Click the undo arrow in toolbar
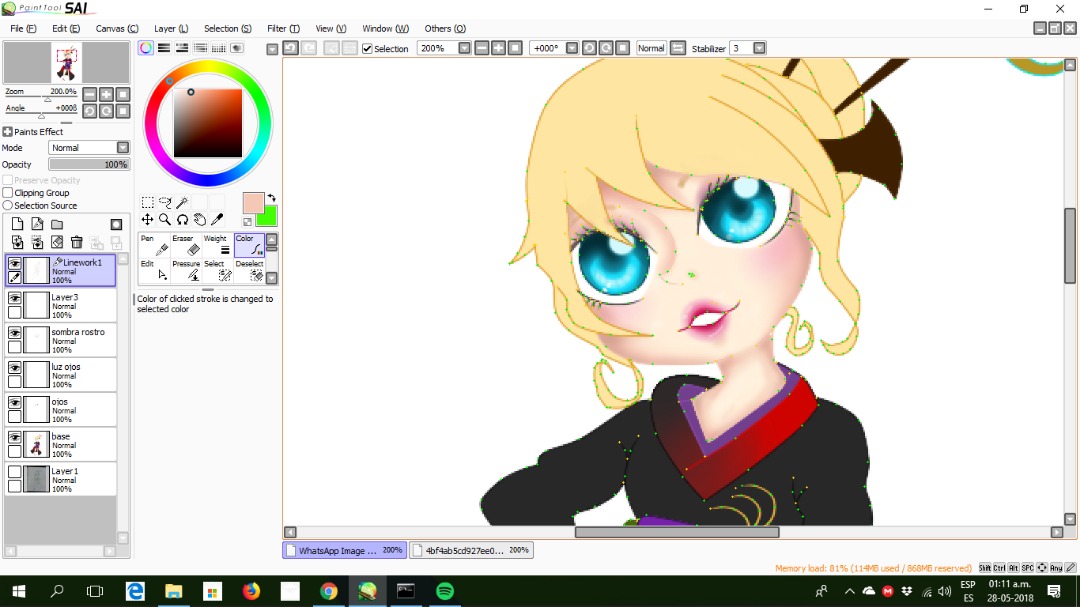 (291, 48)
